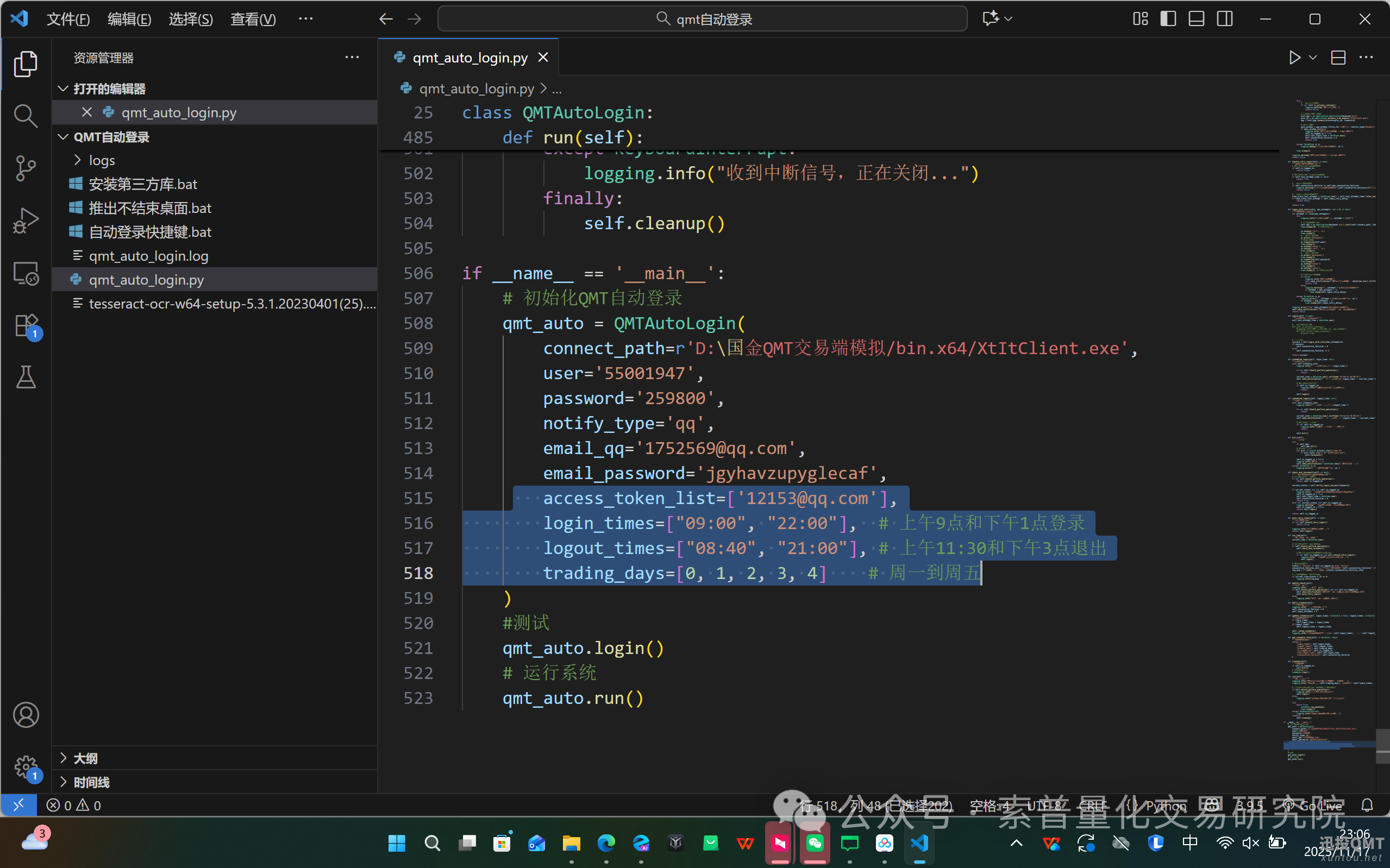Click the Python language mode button
The image size is (1390, 868).
1166,806
